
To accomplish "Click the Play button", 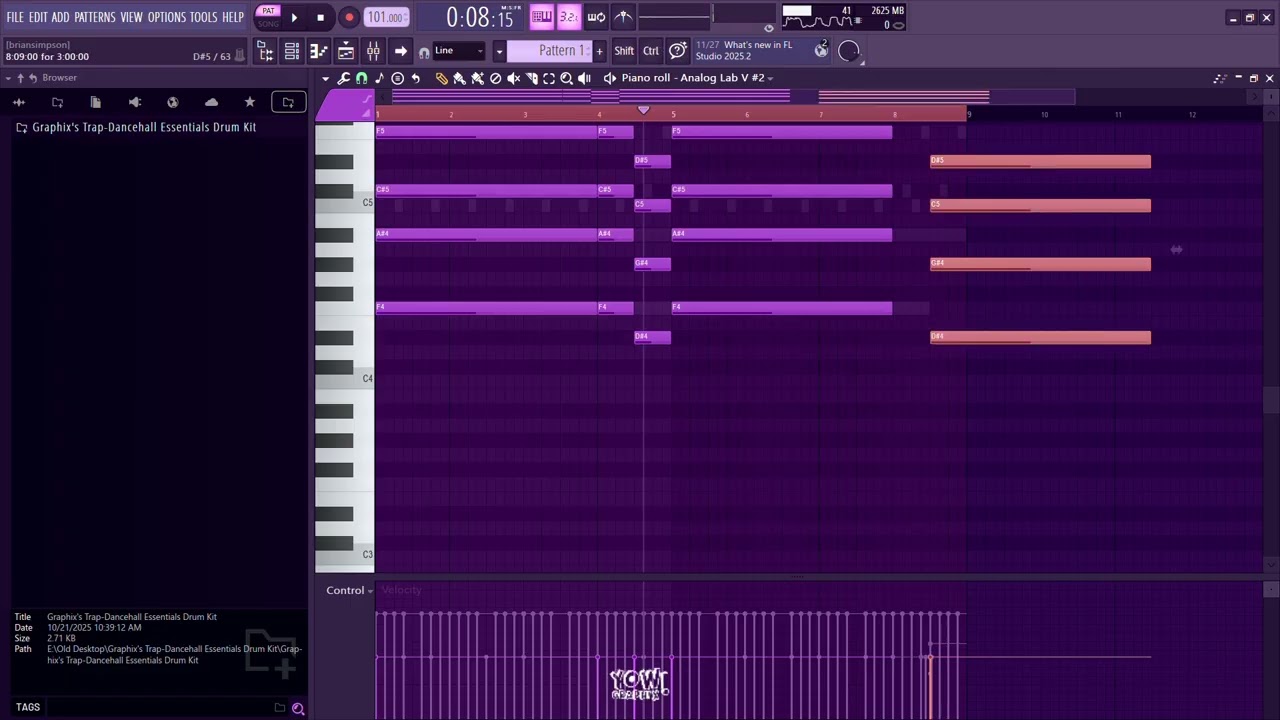I will pos(294,17).
